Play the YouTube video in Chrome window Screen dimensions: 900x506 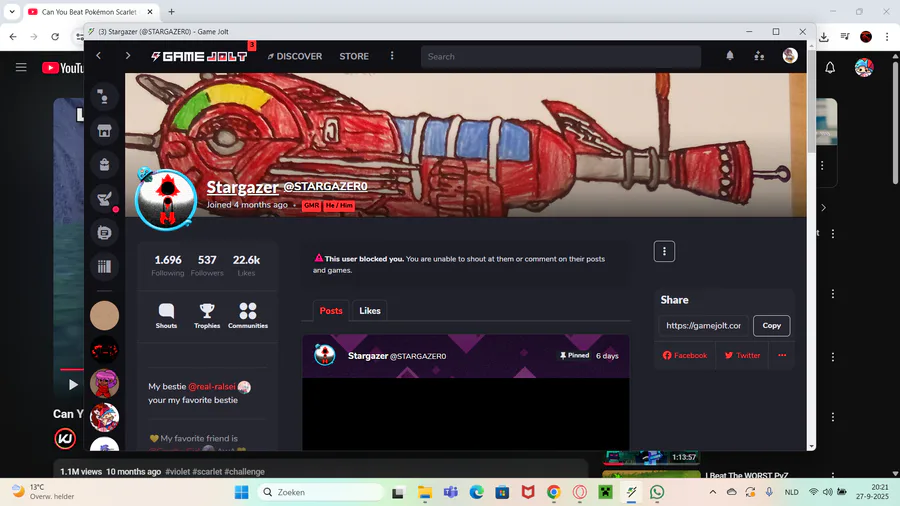pyautogui.click(x=72, y=384)
